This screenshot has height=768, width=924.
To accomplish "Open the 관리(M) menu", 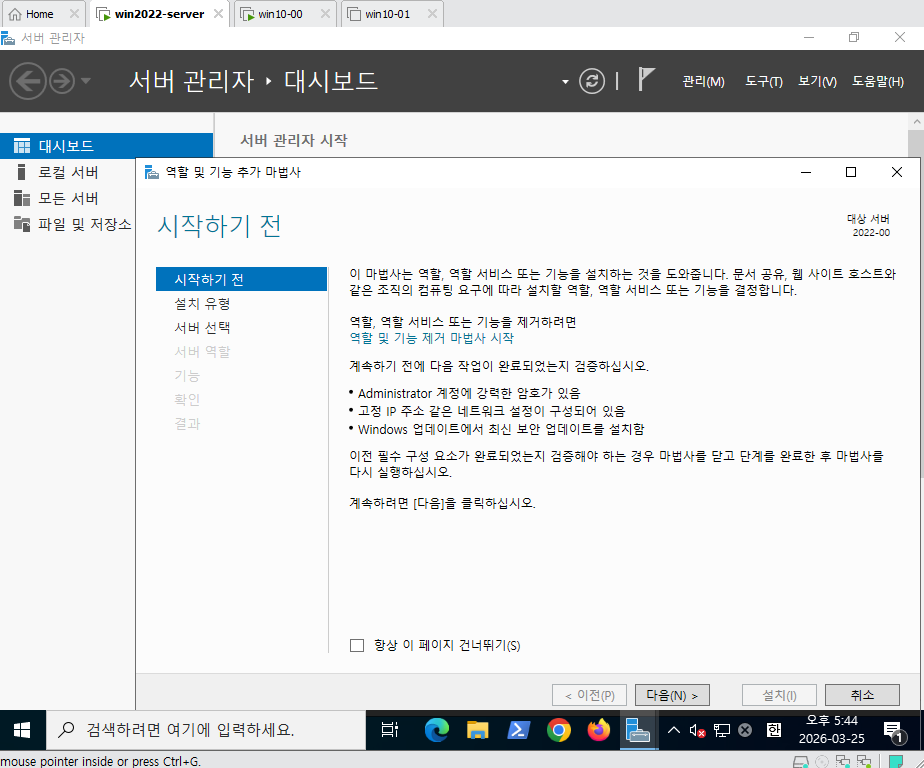I will tap(703, 81).
